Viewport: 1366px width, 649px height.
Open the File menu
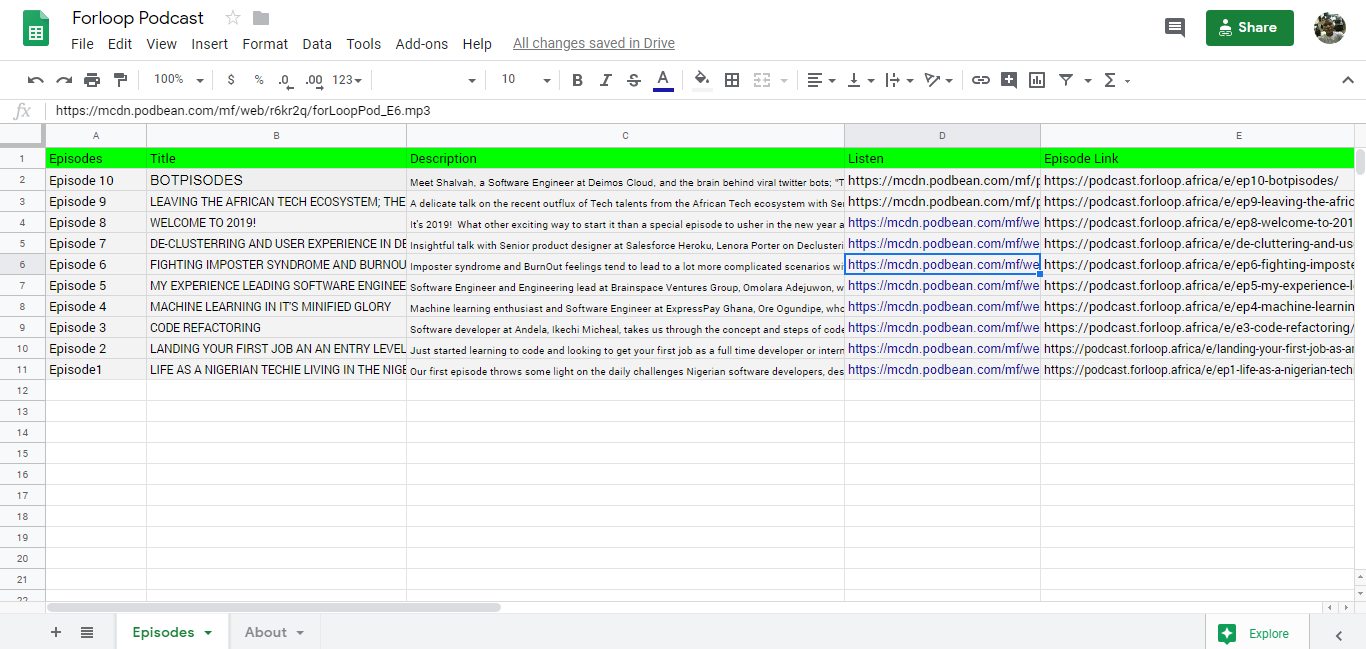(x=82, y=44)
